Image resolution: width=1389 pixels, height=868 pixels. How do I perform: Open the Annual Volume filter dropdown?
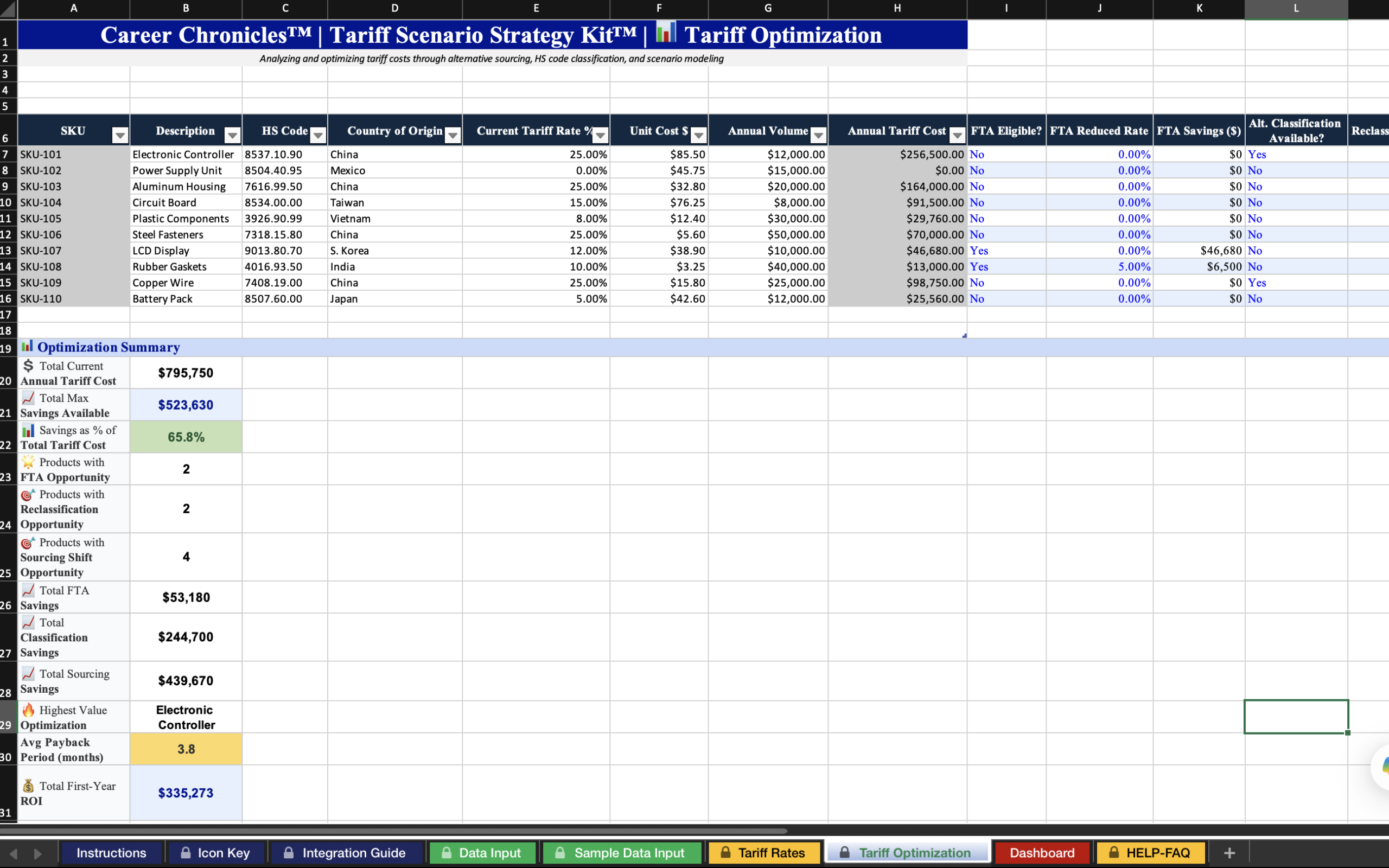pos(818,136)
